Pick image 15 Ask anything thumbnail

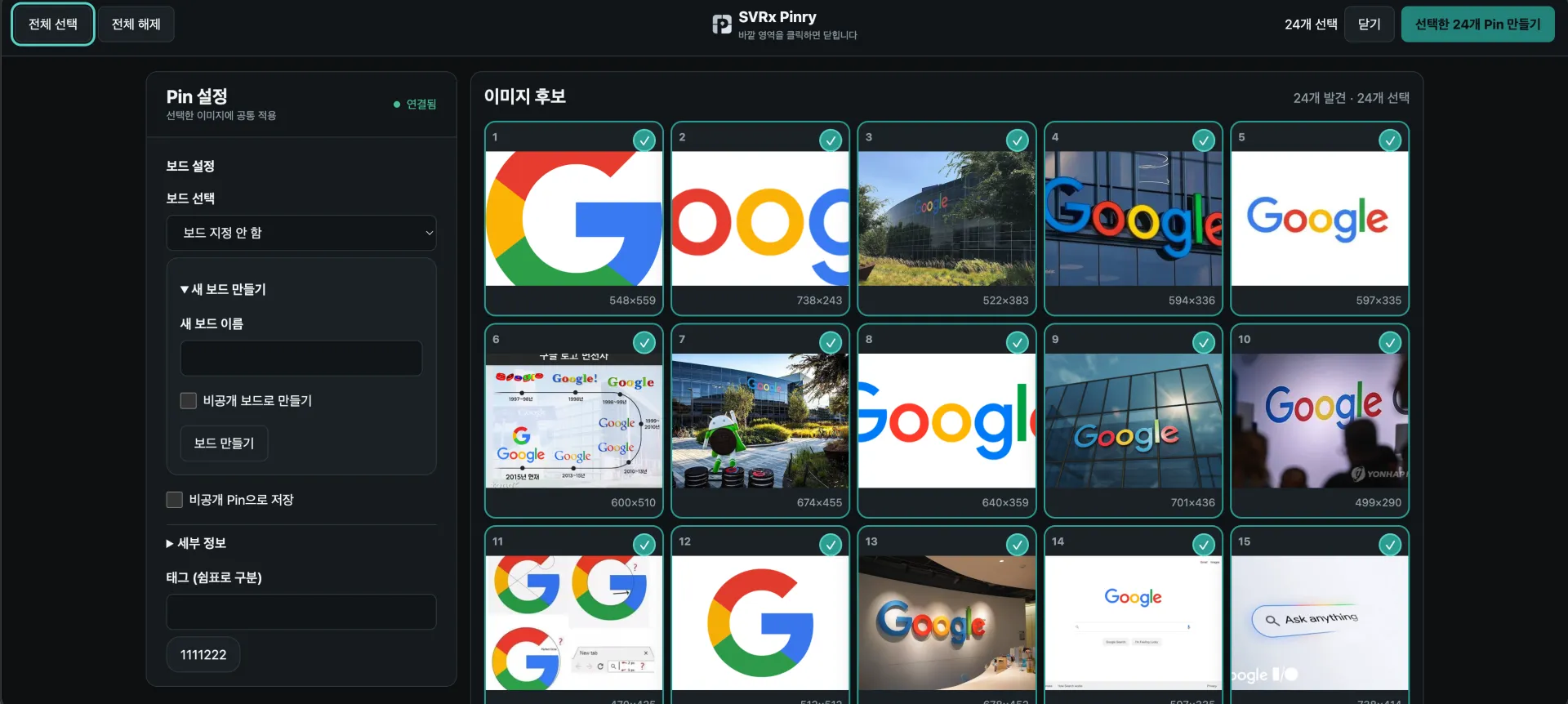pyautogui.click(x=1320, y=623)
